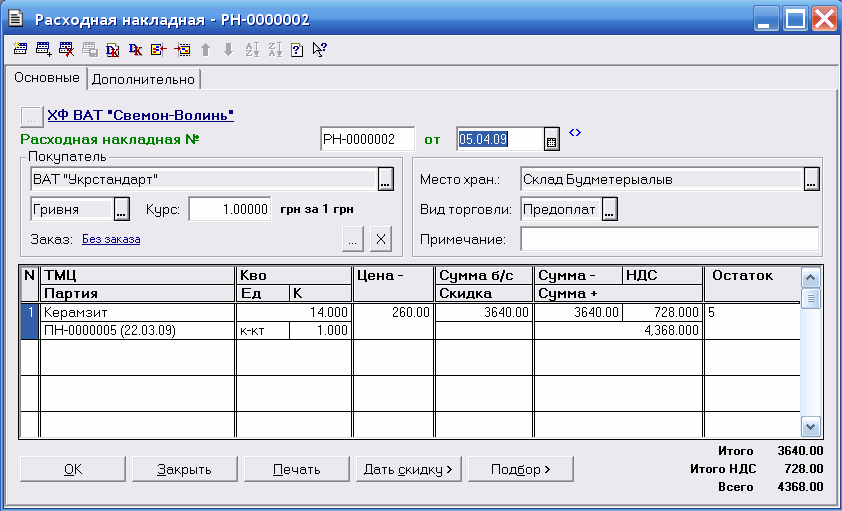Screen dimensions: 842x511
Task: Click the help question mark toolbar icon
Action: pyautogui.click(x=296, y=49)
